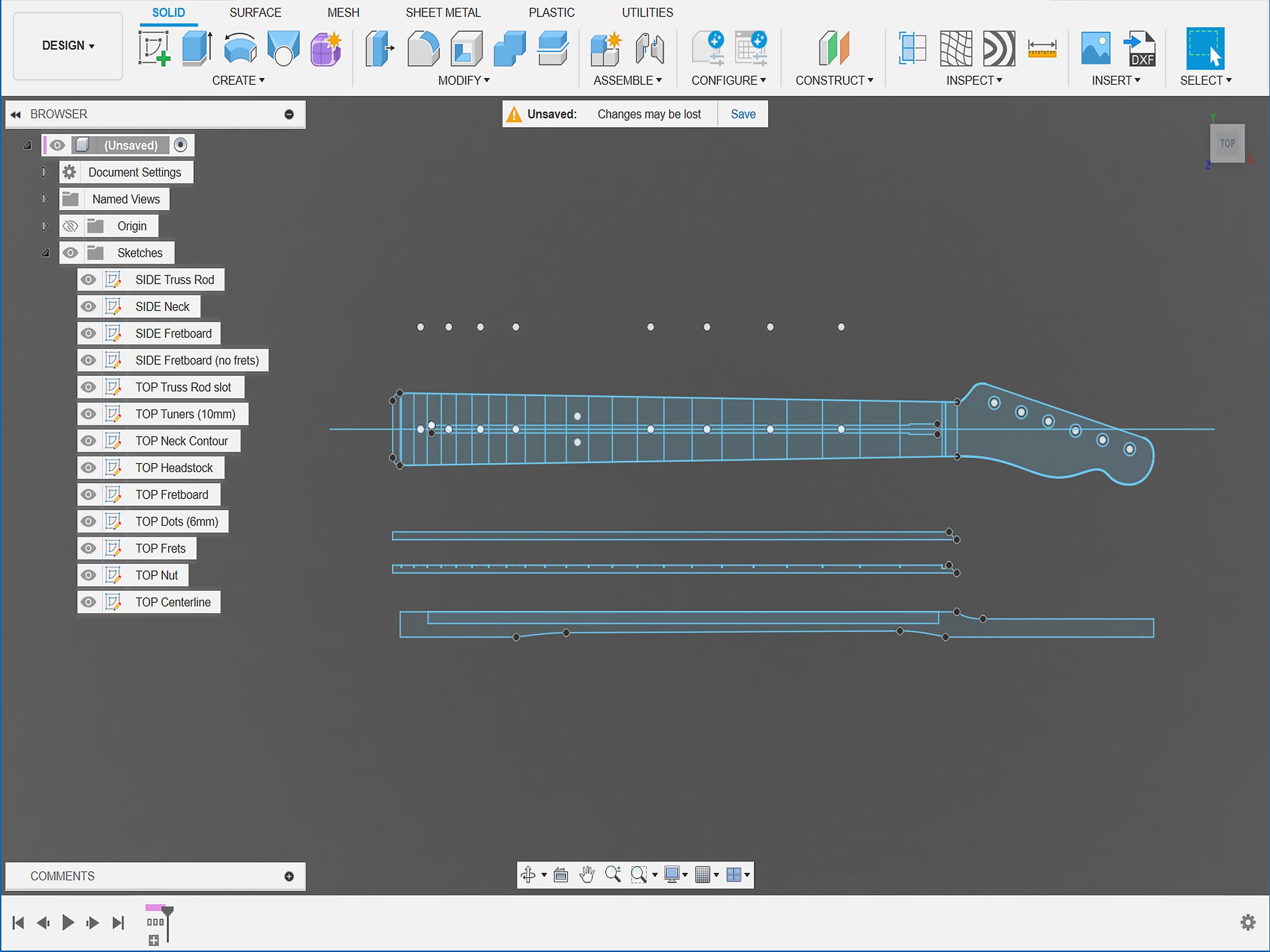Open the SURFACE ribbon tab
Screen dimensions: 1270x952
(x=255, y=12)
